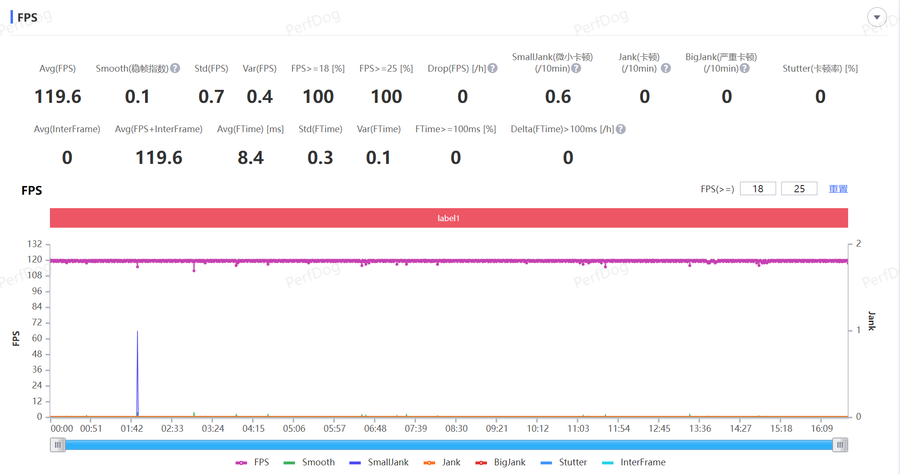900x474 pixels.
Task: Toggle Stutter series in legend
Action: [563, 462]
